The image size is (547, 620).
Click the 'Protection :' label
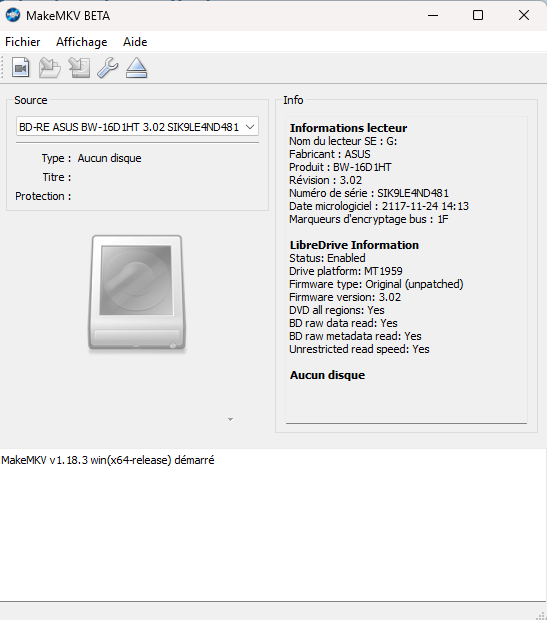tap(43, 196)
